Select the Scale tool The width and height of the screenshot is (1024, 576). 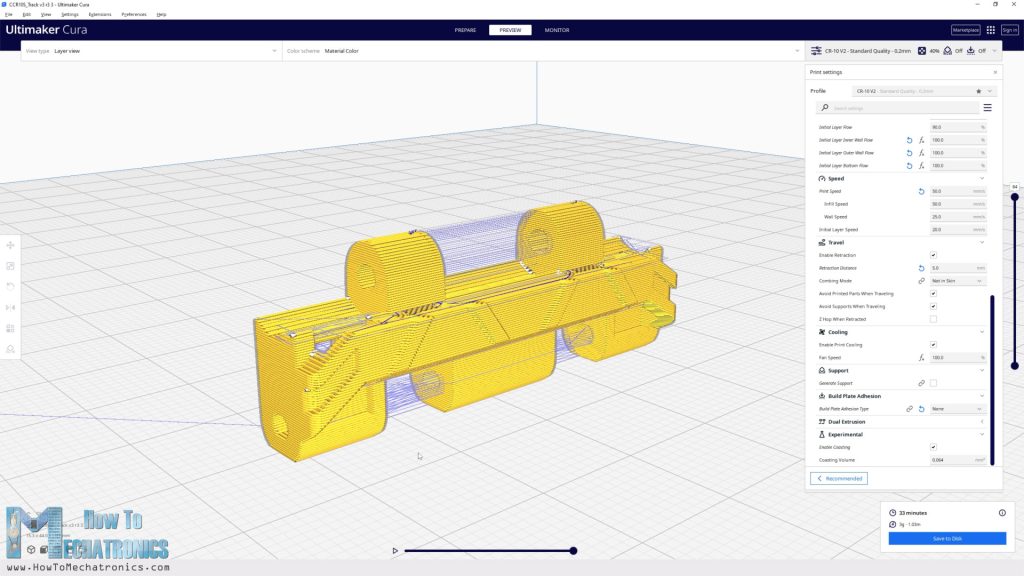[10, 265]
